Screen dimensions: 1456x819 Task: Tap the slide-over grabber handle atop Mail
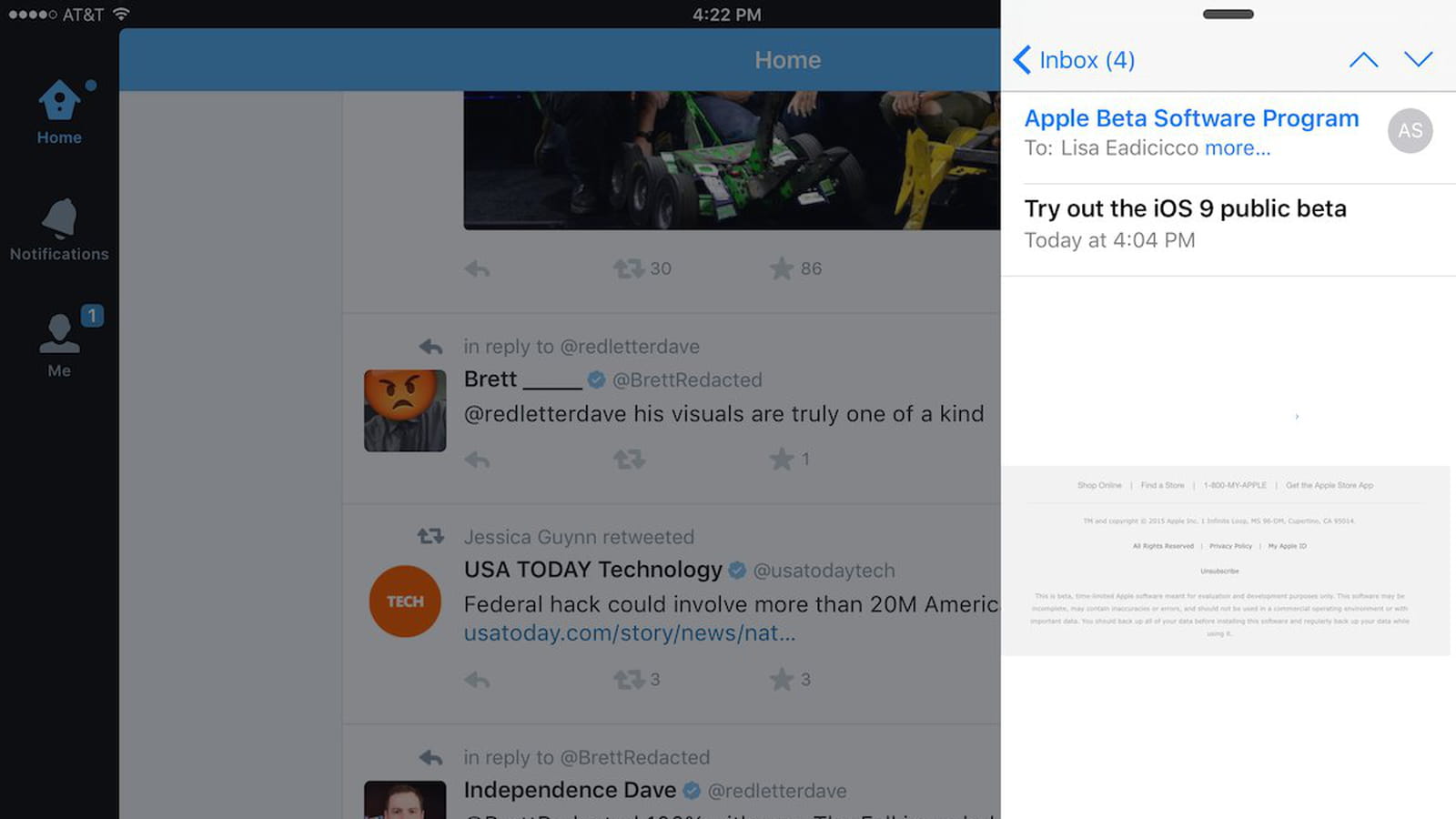(1228, 14)
